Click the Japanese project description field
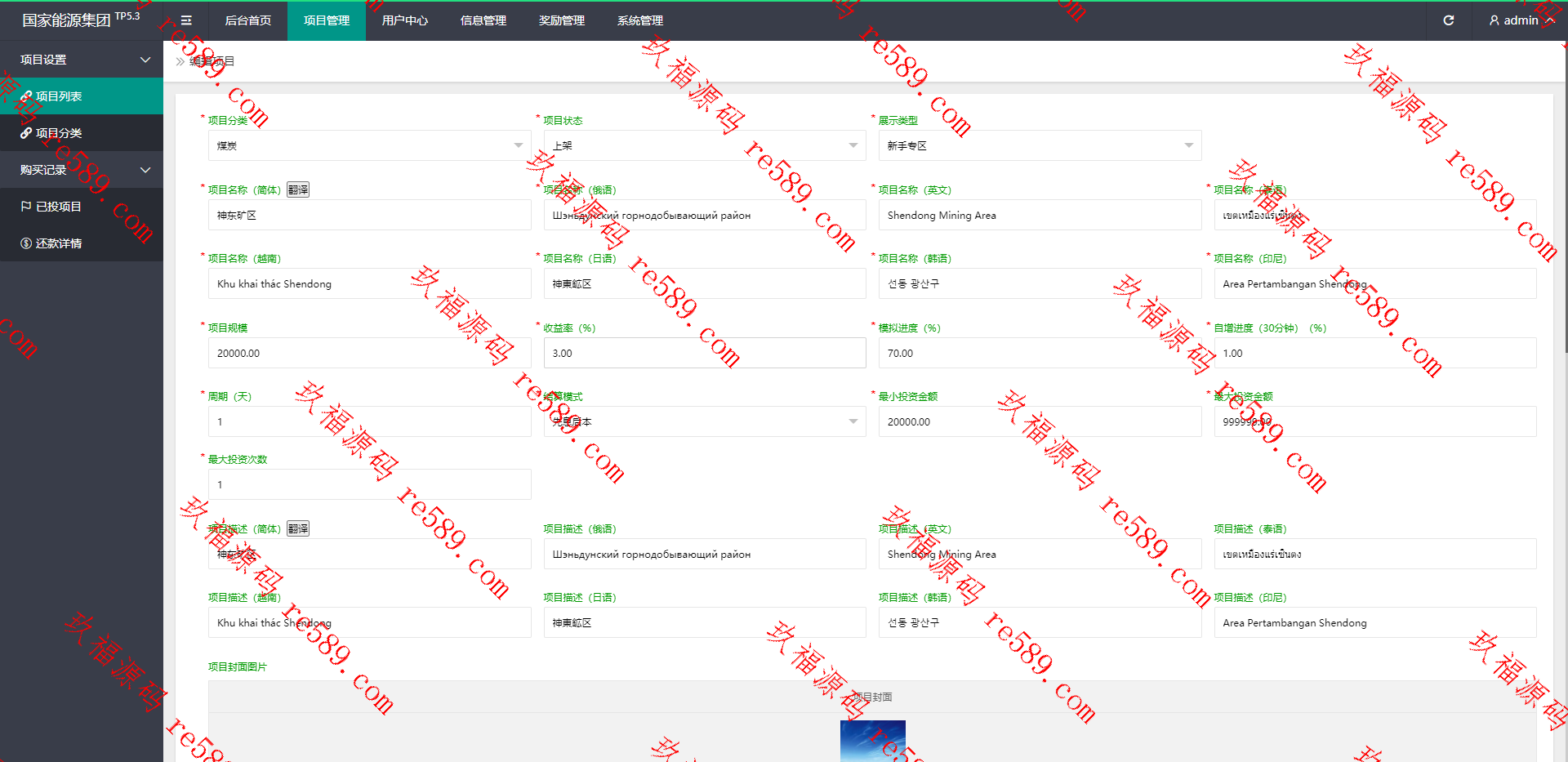Viewport: 1568px width, 762px height. point(705,622)
